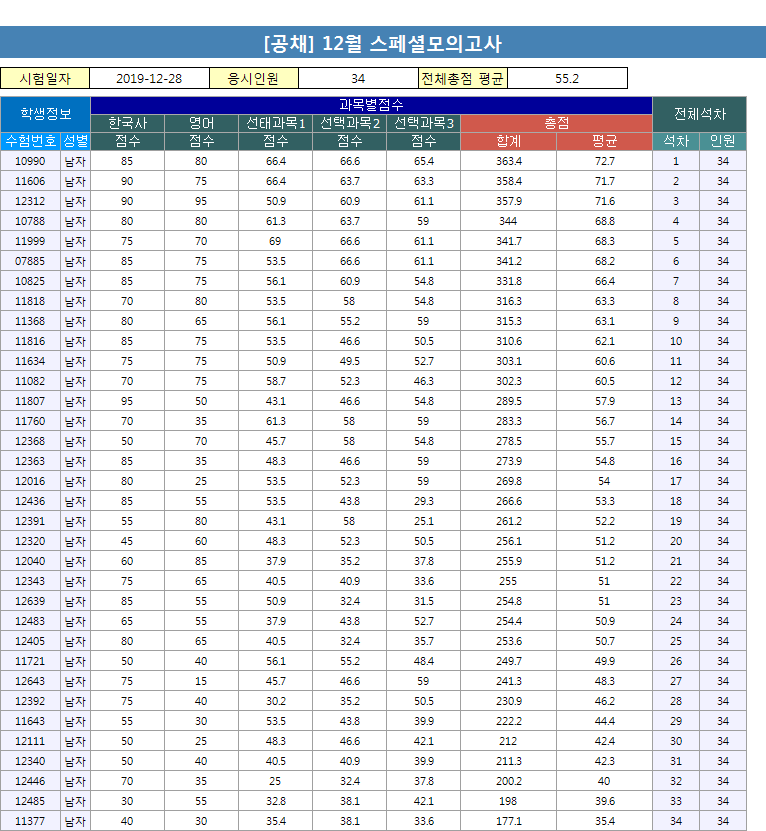Click '점수' header under 한국사

pos(127,141)
